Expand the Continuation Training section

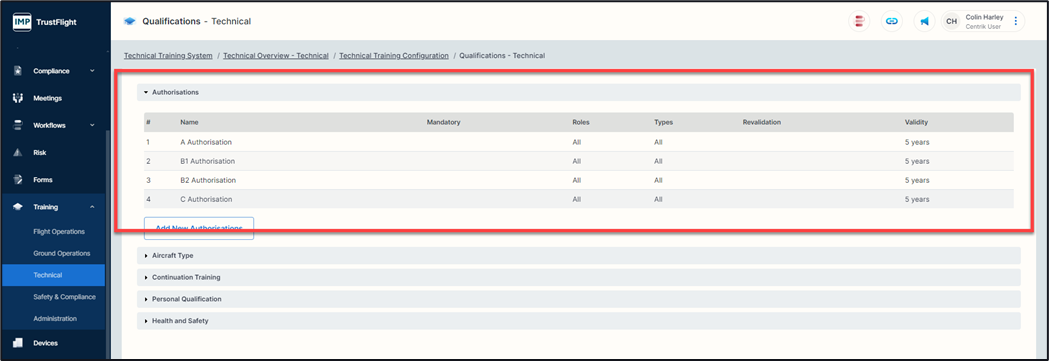[x=579, y=277]
